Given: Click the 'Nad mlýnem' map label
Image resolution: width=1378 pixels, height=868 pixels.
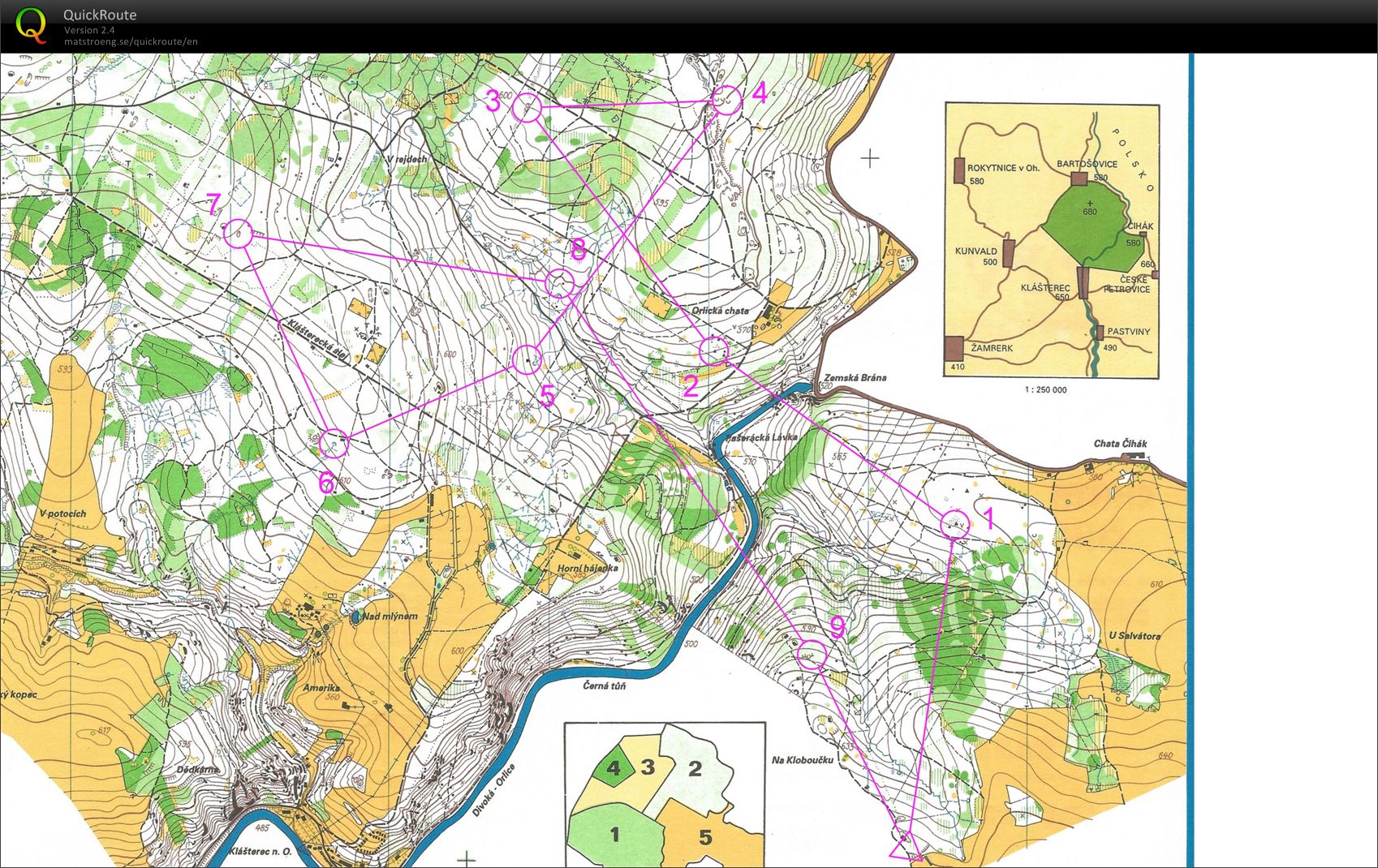Looking at the screenshot, I should tap(390, 616).
